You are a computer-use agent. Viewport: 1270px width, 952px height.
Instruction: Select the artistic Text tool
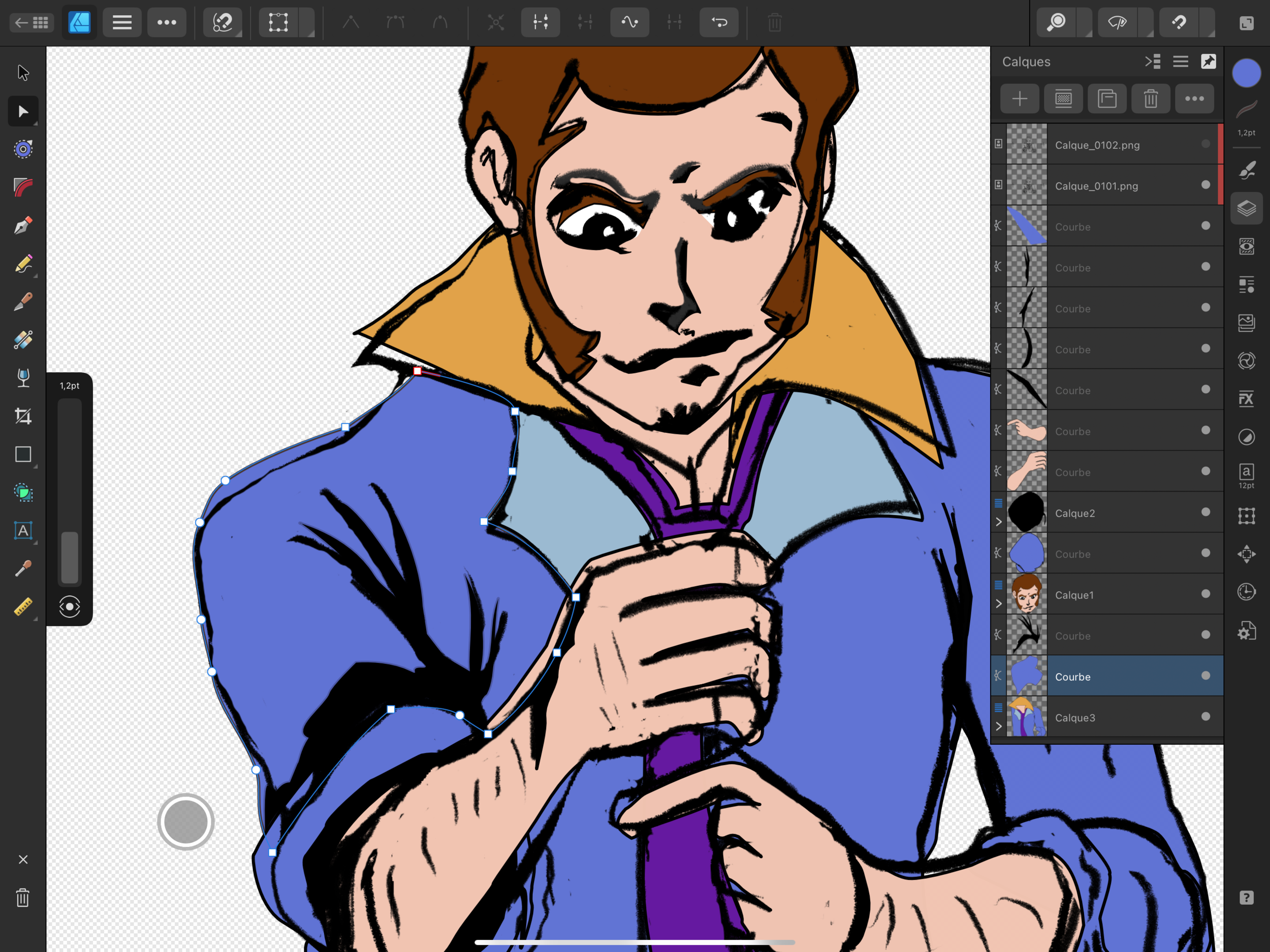tap(23, 530)
